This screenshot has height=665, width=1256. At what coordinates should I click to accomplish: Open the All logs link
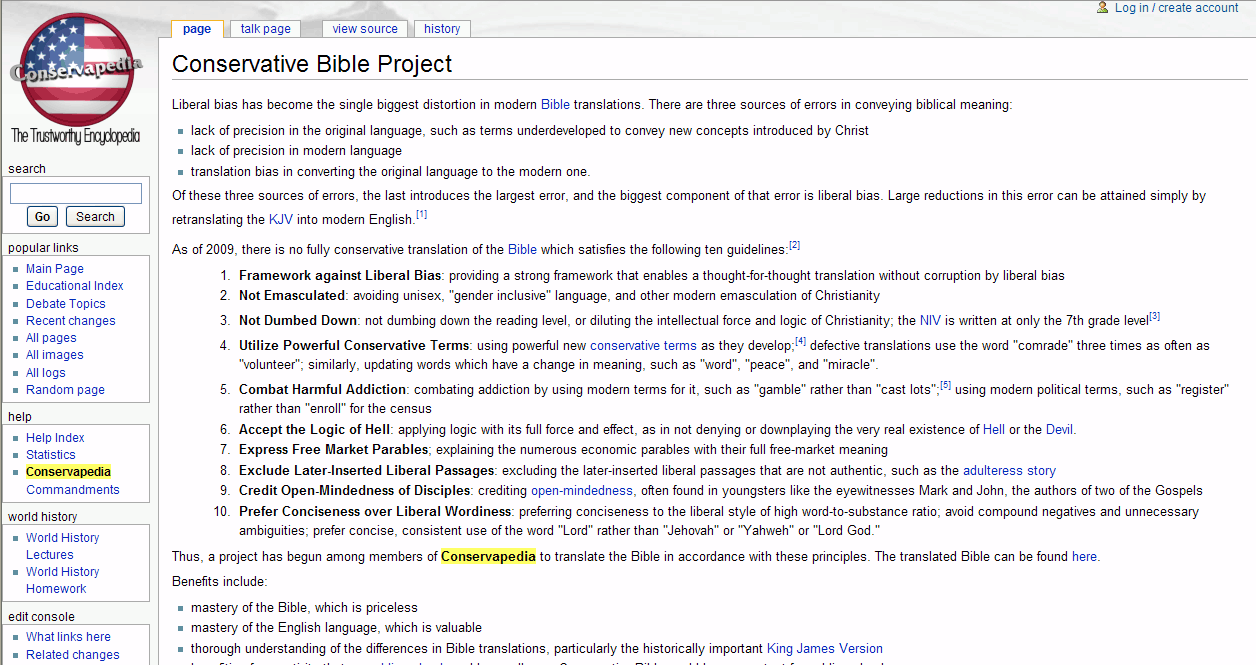(x=46, y=373)
